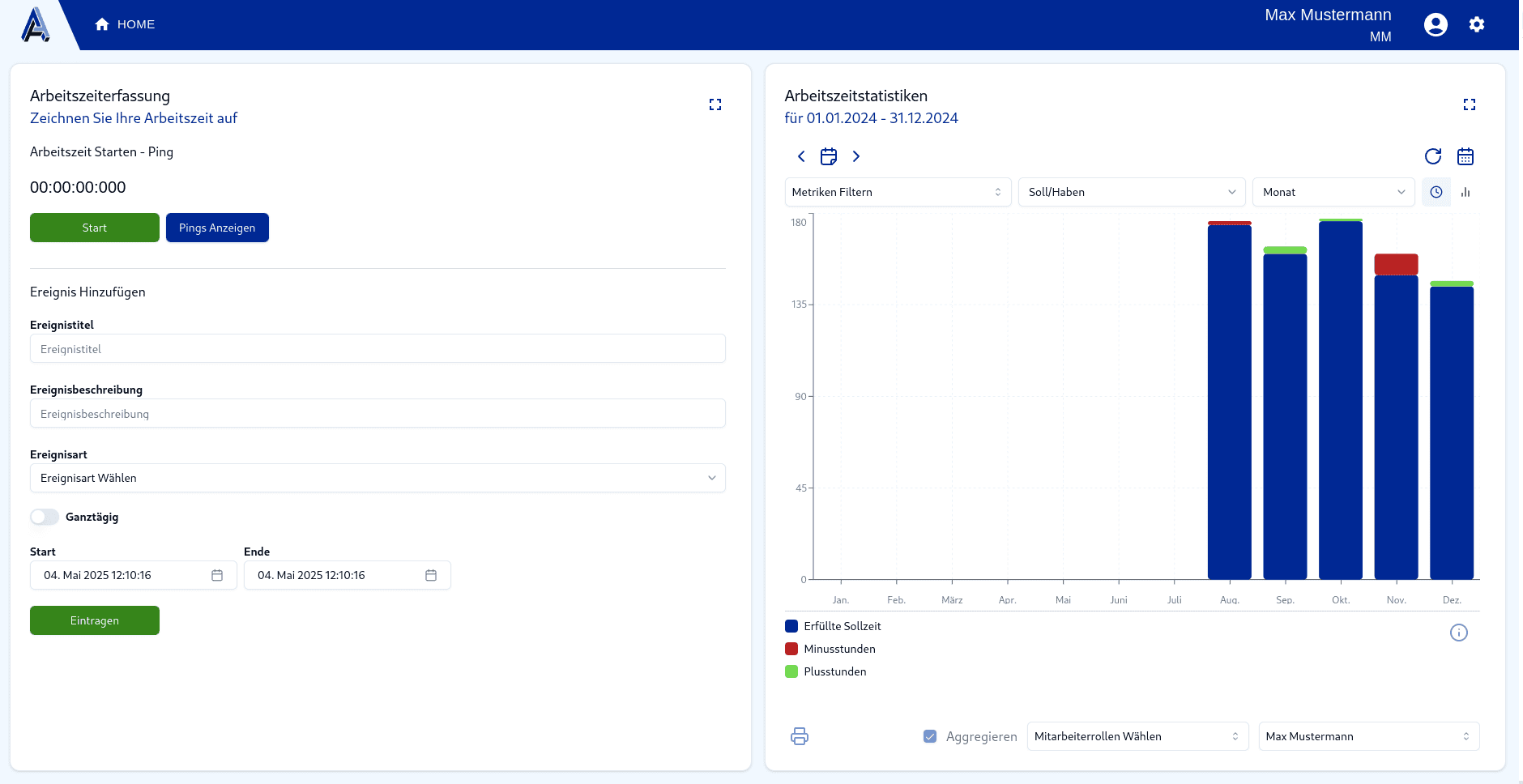Switch to clock time view
The height and width of the screenshot is (784, 1523).
(x=1436, y=192)
